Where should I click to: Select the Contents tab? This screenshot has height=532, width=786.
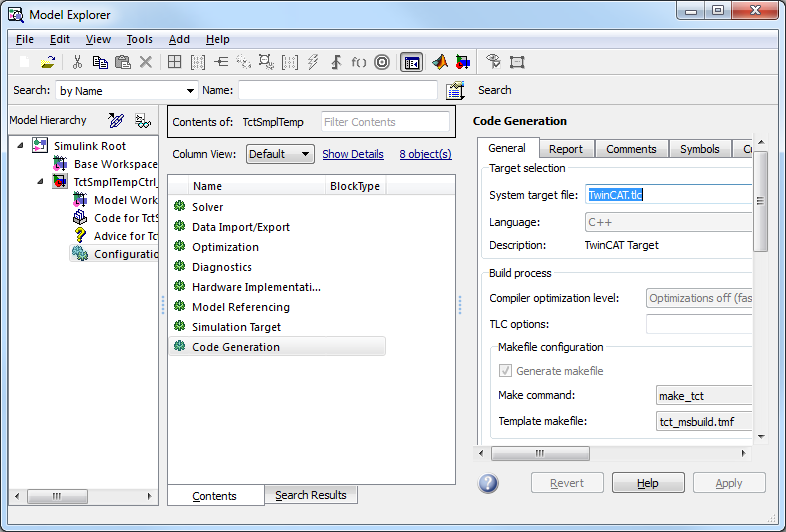215,495
